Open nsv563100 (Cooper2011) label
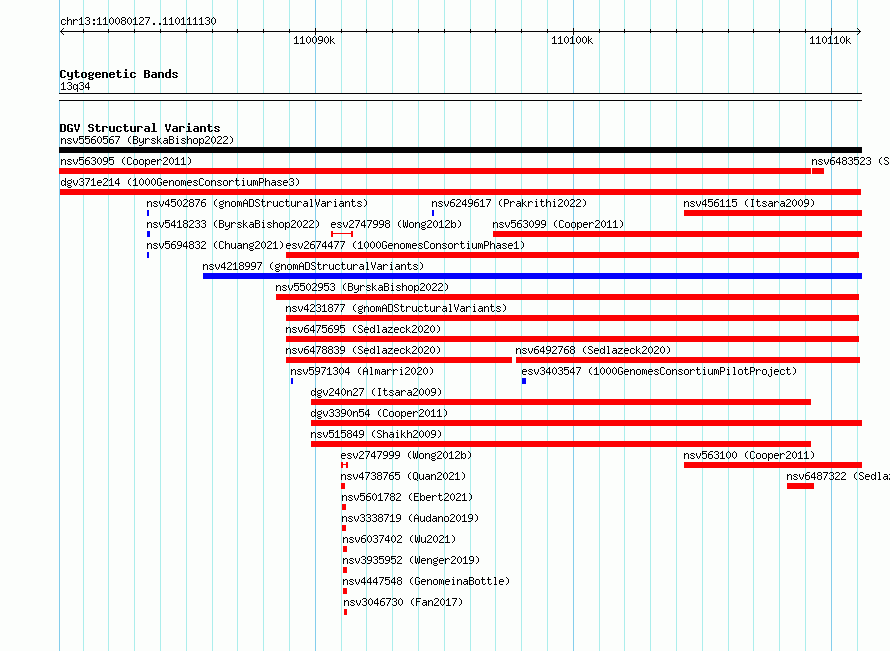The width and height of the screenshot is (890, 651). 749,455
